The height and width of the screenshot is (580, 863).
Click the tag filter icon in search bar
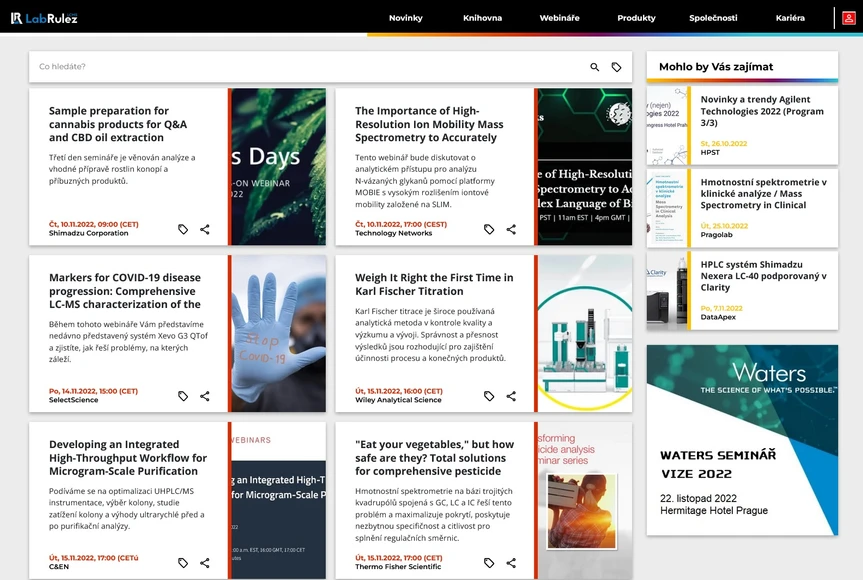click(616, 67)
